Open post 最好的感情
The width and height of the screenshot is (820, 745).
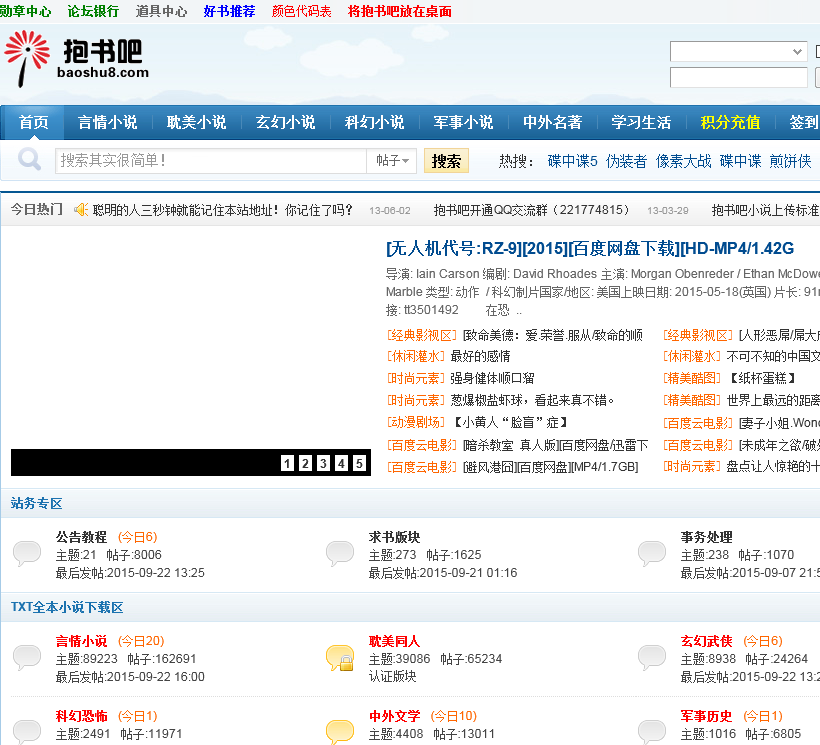(x=480, y=357)
